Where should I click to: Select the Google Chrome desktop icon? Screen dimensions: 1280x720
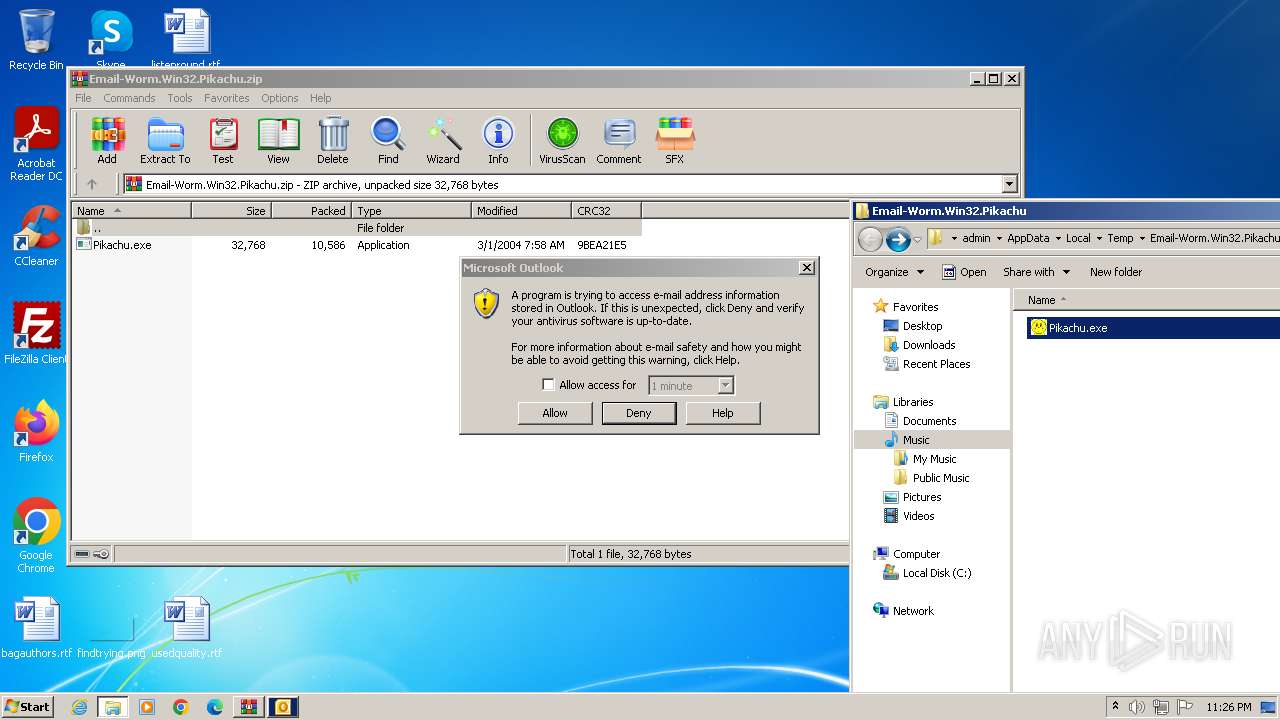coord(36,536)
